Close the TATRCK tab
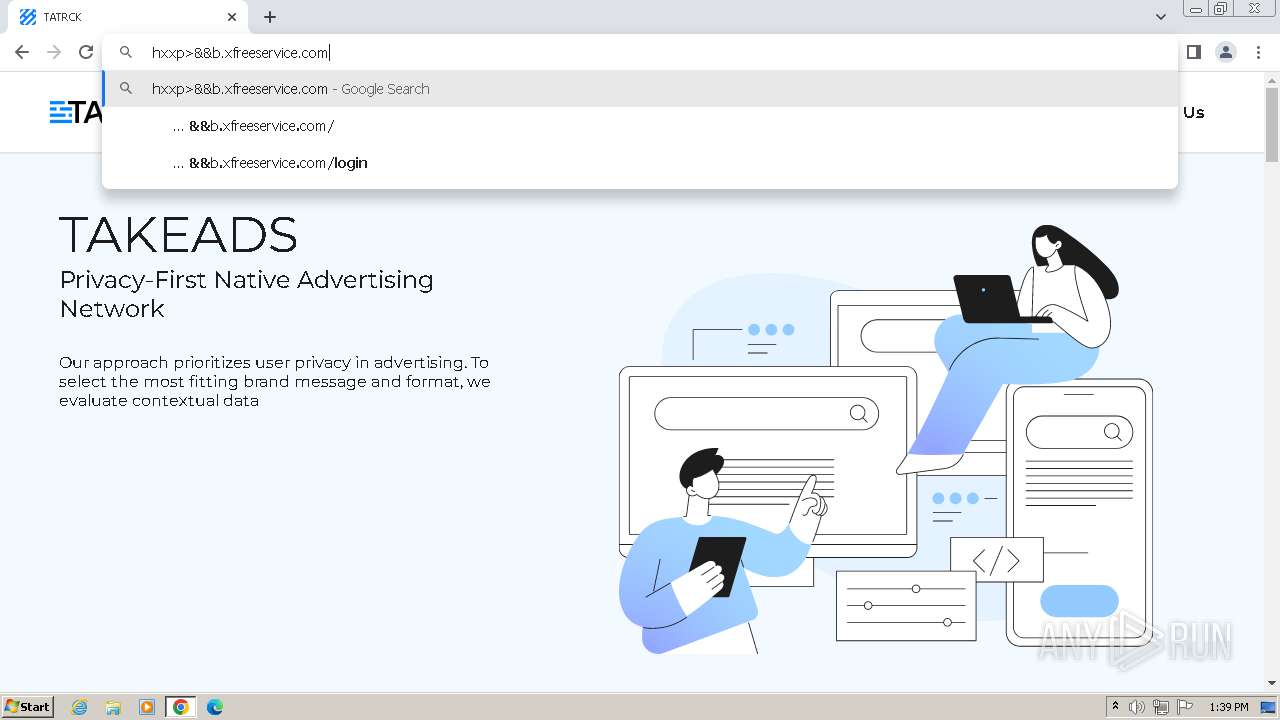 tap(232, 17)
